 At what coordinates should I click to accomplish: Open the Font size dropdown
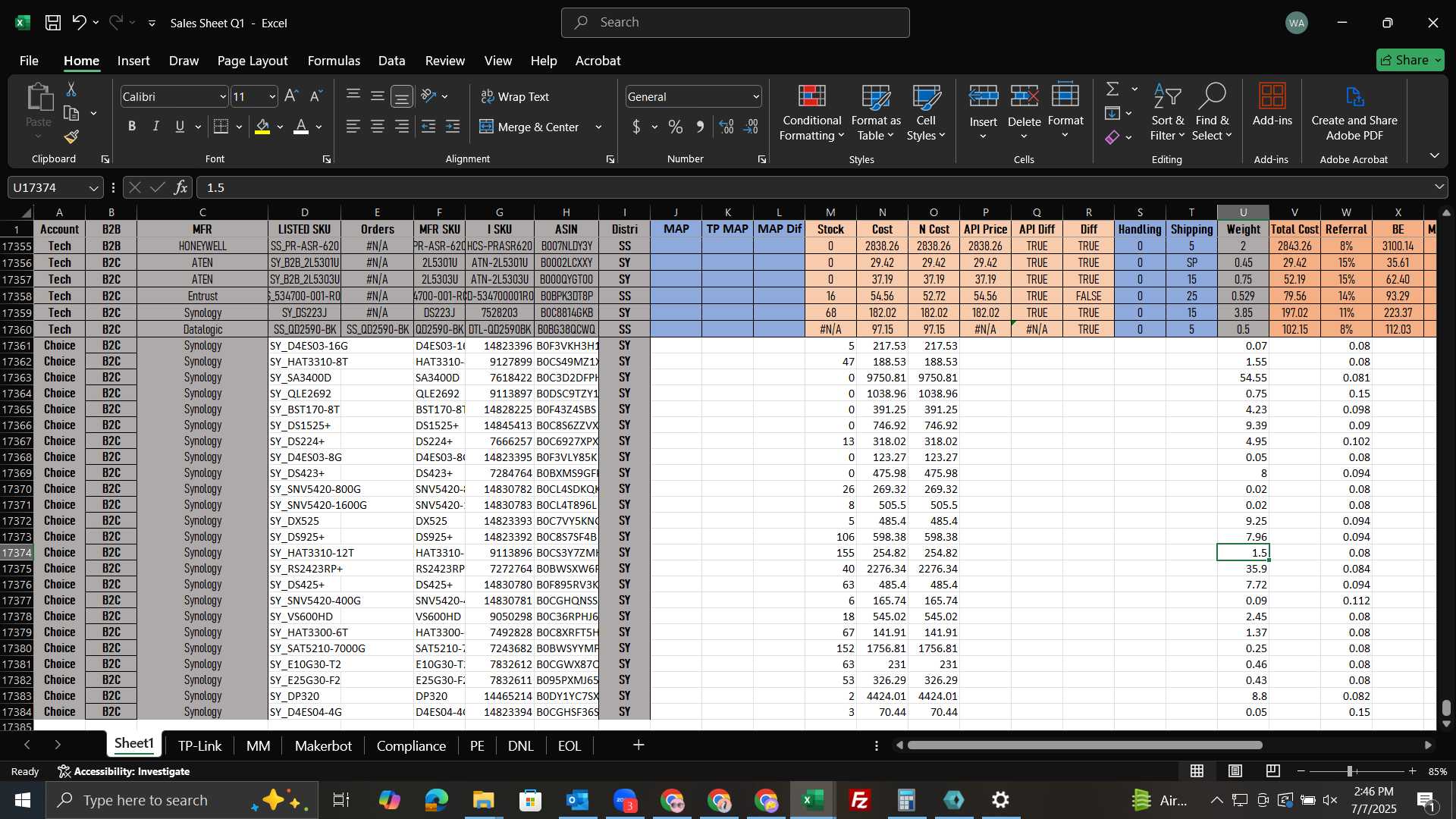pos(272,97)
